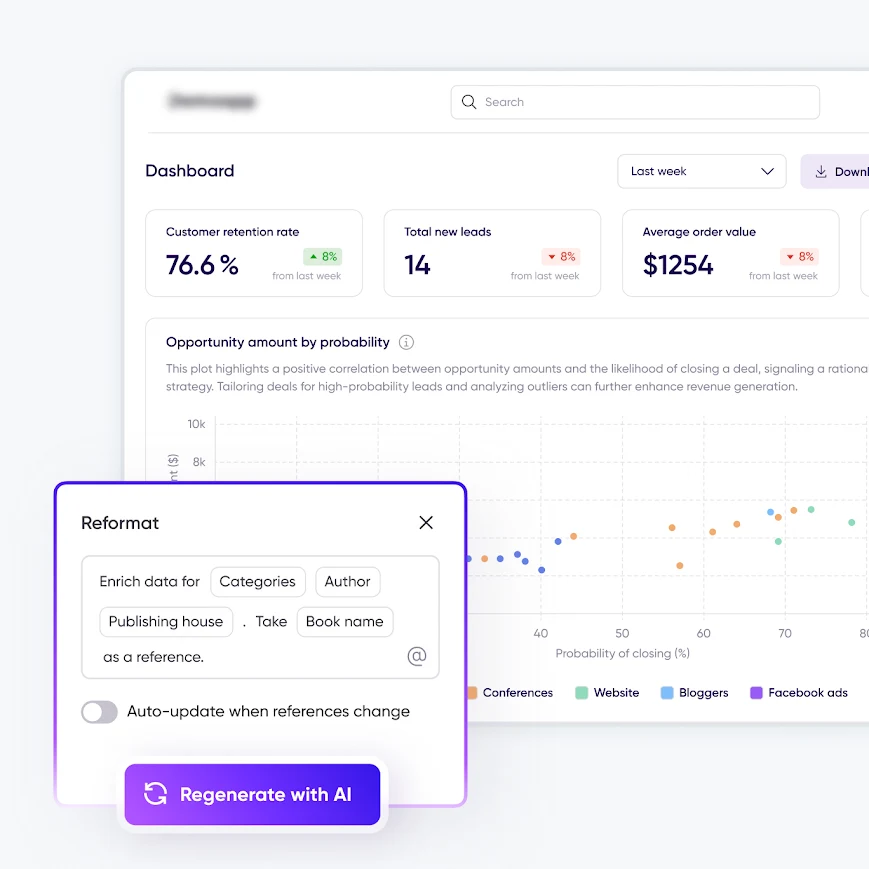Click the red 8% badge on Total new leads
This screenshot has width=869, height=869.
coord(561,257)
